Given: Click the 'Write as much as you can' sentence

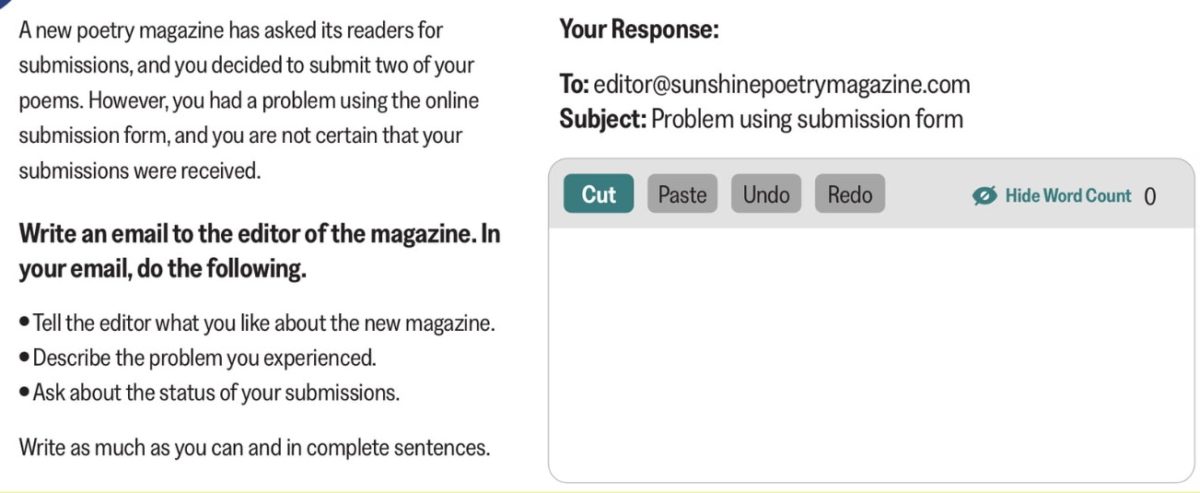Looking at the screenshot, I should click(x=255, y=446).
